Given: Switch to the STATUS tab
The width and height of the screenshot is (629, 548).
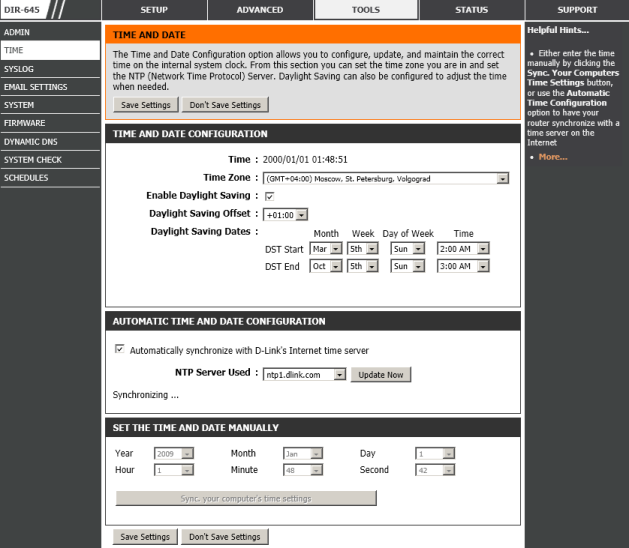Looking at the screenshot, I should point(472,10).
